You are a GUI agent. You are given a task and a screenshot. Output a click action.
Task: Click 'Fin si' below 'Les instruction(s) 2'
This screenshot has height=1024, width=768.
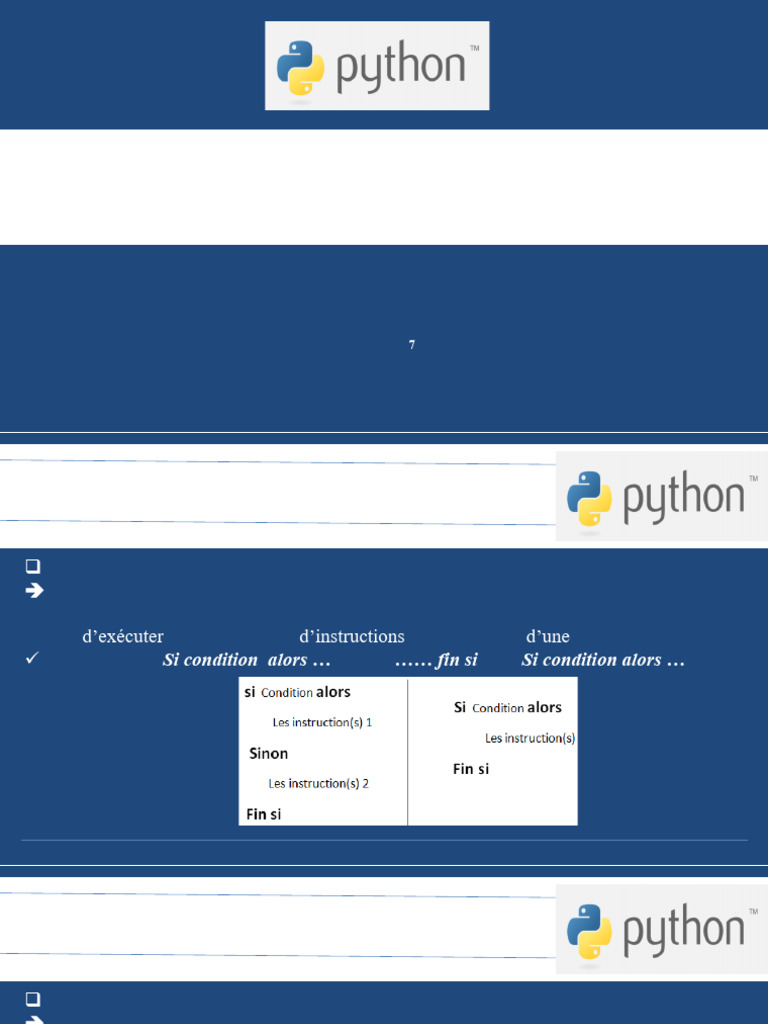point(264,814)
